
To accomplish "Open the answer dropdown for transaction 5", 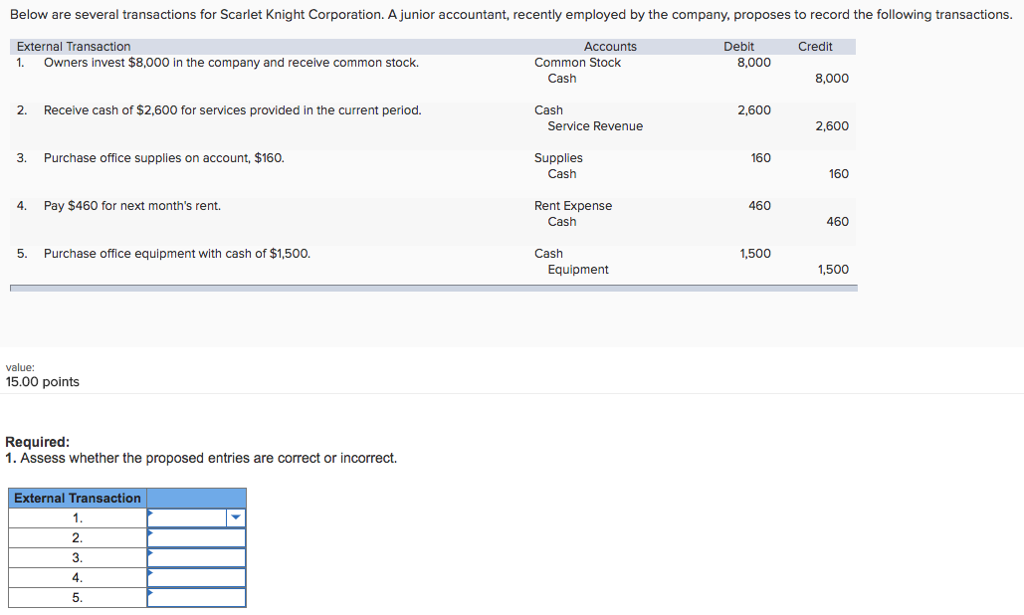I will tap(196, 597).
